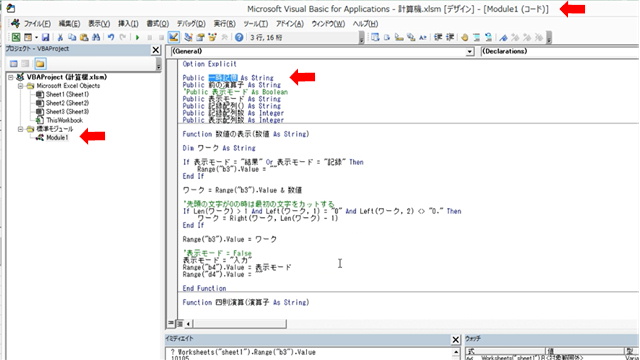The width and height of the screenshot is (640, 360).
Task: Run macro with the green play icon
Action: click(x=138, y=38)
